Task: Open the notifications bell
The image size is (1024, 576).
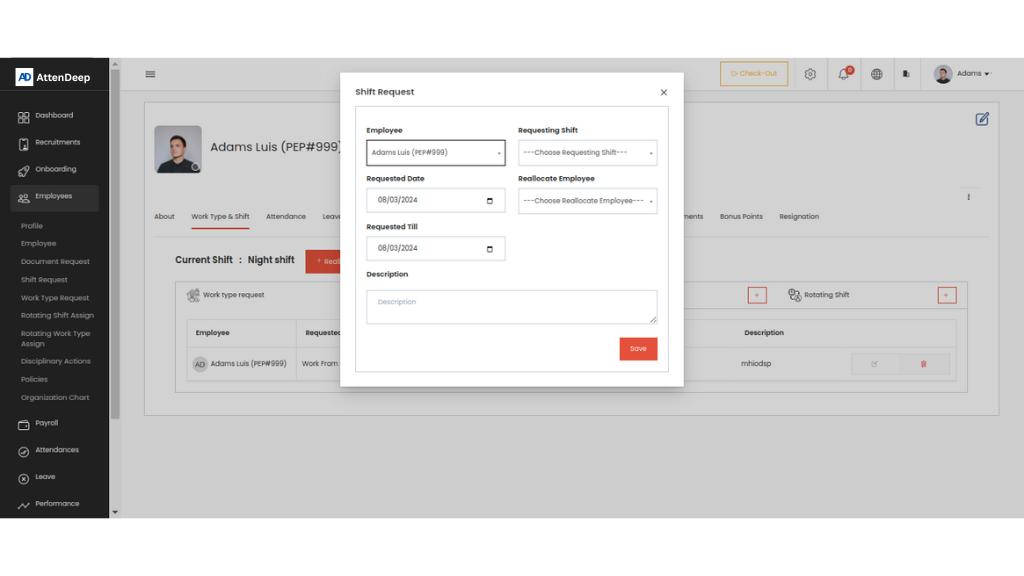Action: click(843, 74)
